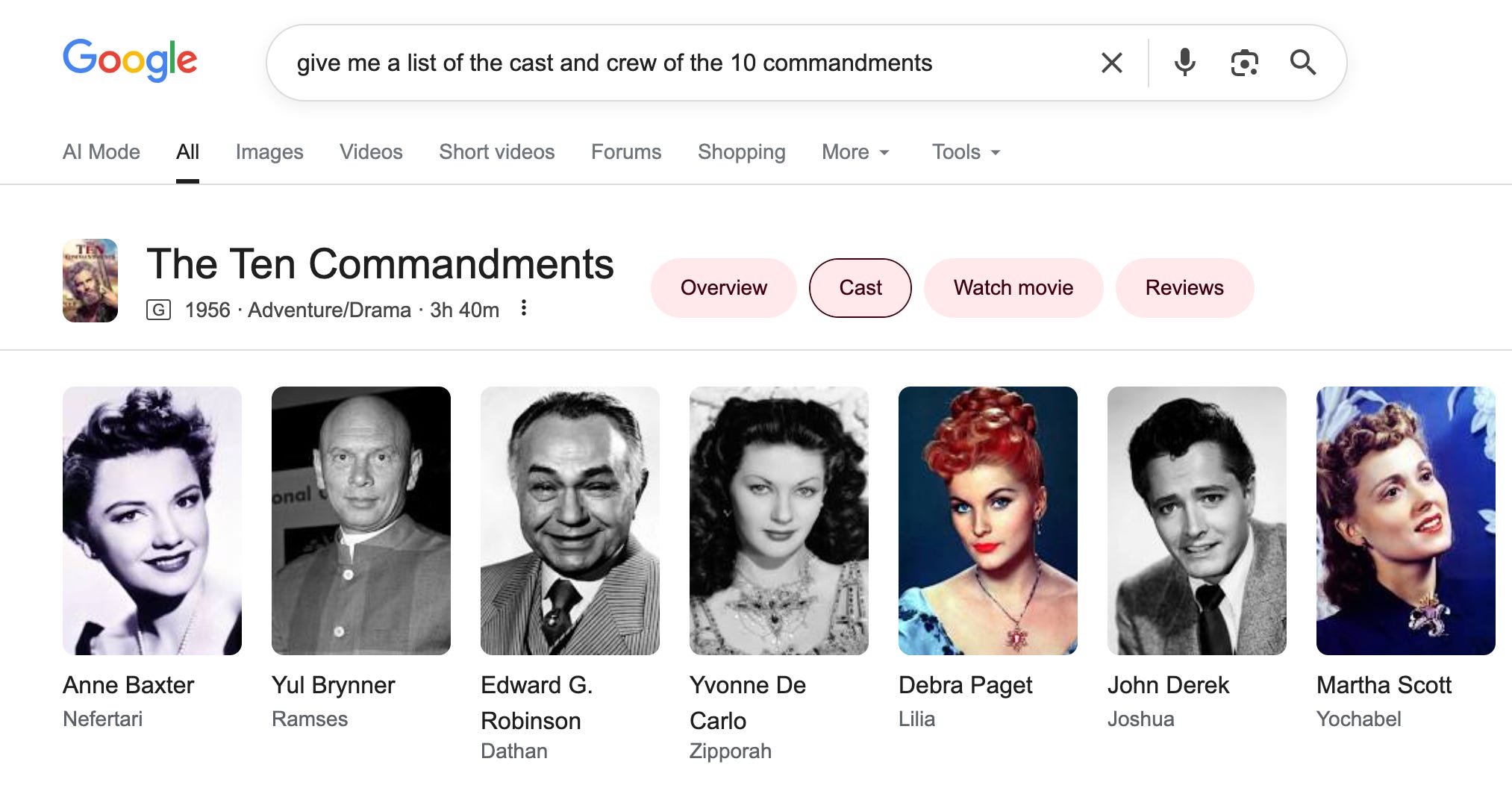Switch to AI Mode tab
Screen dimensions: 1512x791
point(101,152)
